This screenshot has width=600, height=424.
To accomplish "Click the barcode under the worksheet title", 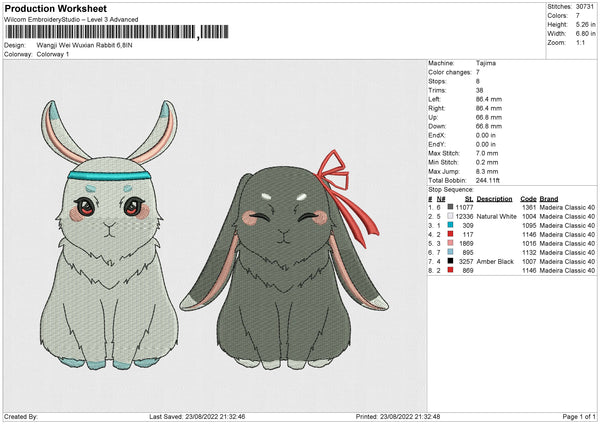I will point(117,32).
